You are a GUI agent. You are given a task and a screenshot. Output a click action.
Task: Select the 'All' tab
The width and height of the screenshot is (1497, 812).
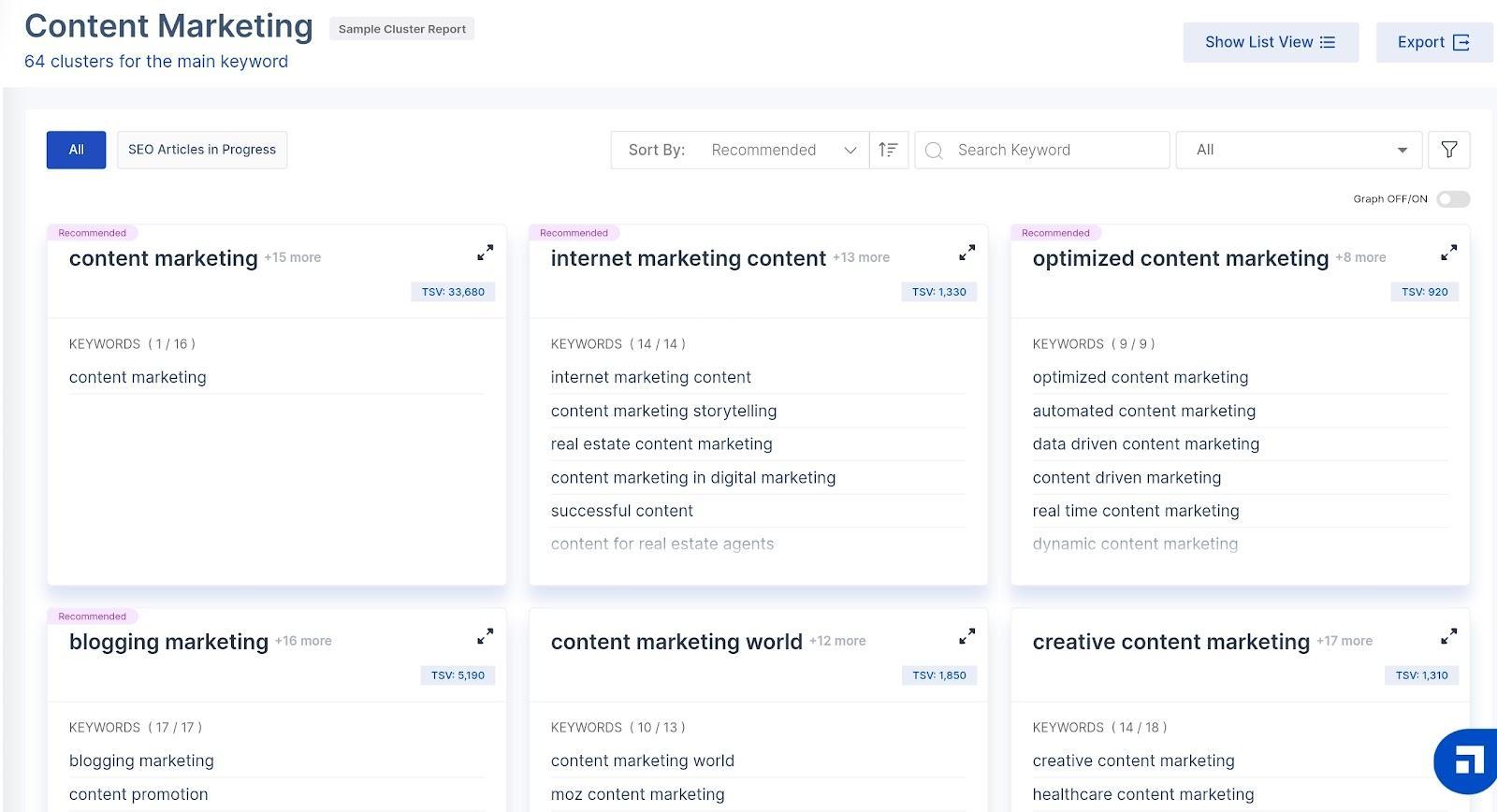(x=76, y=150)
